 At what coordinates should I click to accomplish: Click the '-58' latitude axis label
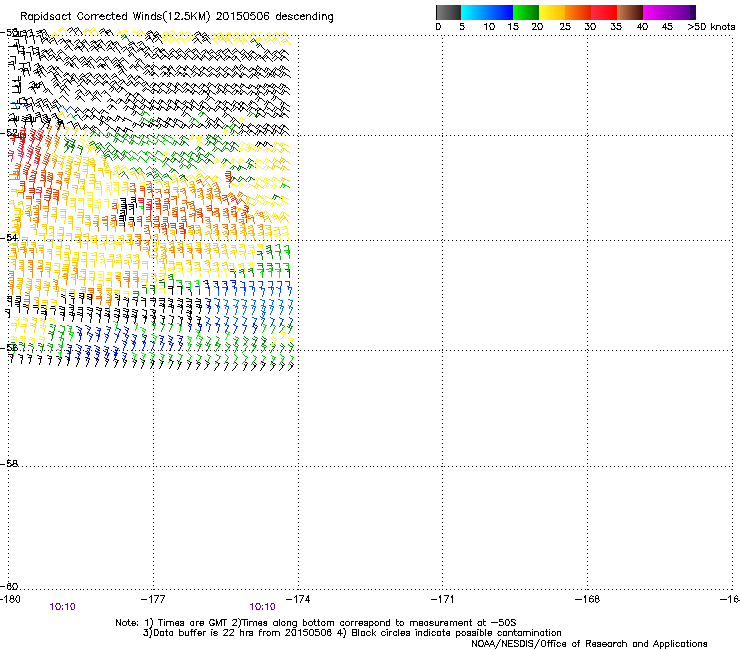[x=9, y=464]
